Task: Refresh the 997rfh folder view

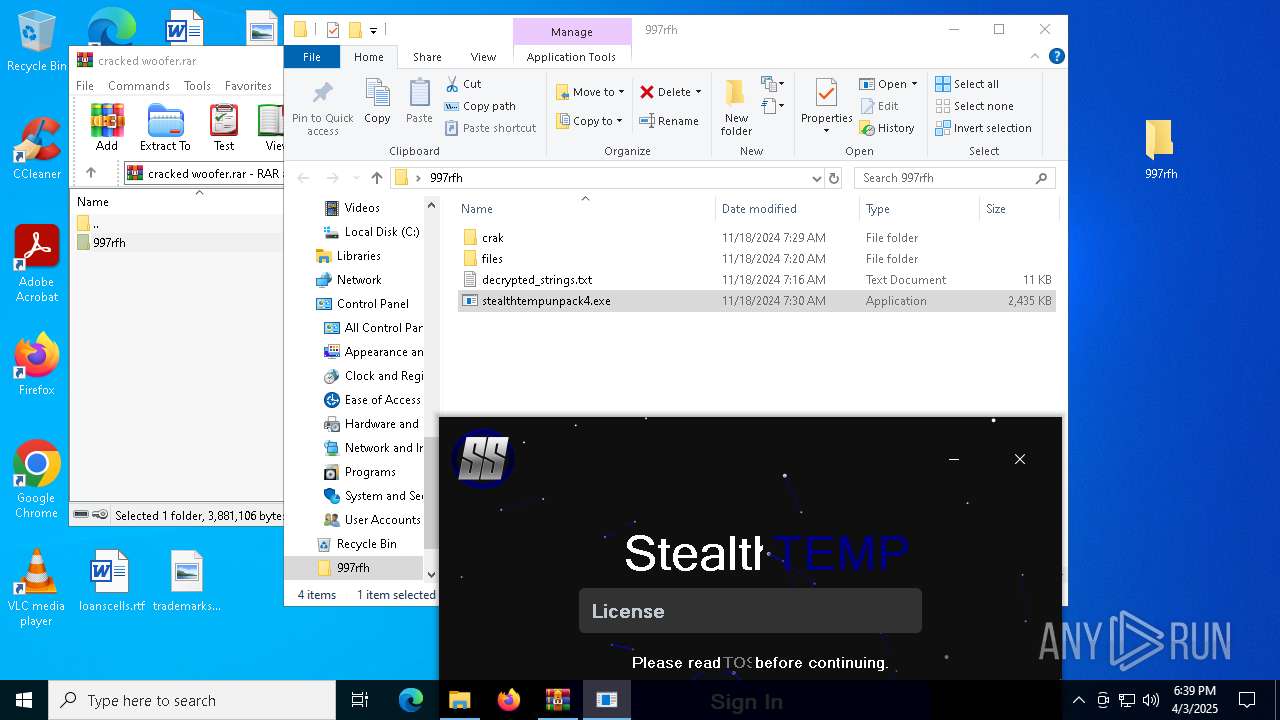Action: point(834,178)
